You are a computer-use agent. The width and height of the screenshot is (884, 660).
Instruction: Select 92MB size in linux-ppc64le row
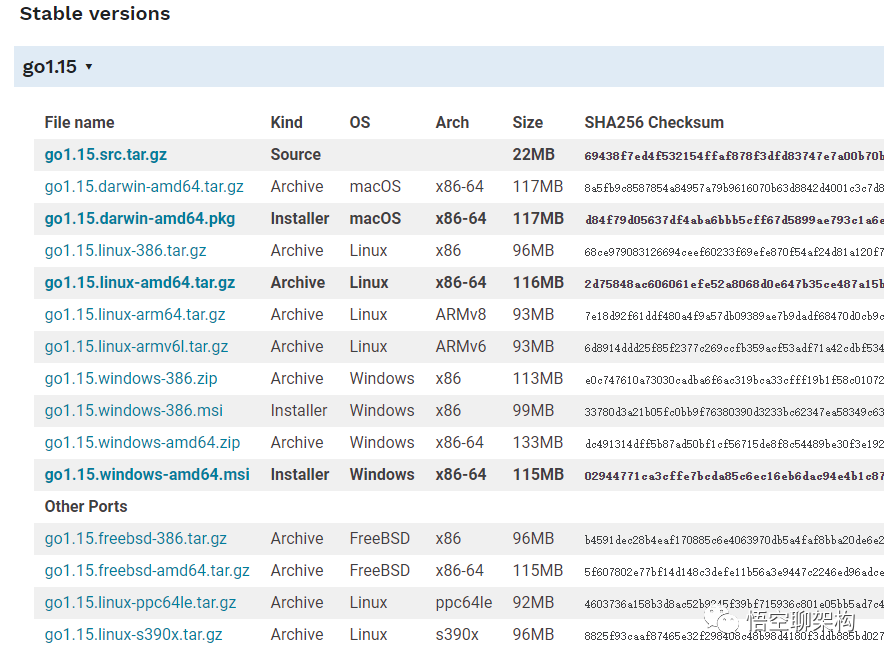[533, 603]
